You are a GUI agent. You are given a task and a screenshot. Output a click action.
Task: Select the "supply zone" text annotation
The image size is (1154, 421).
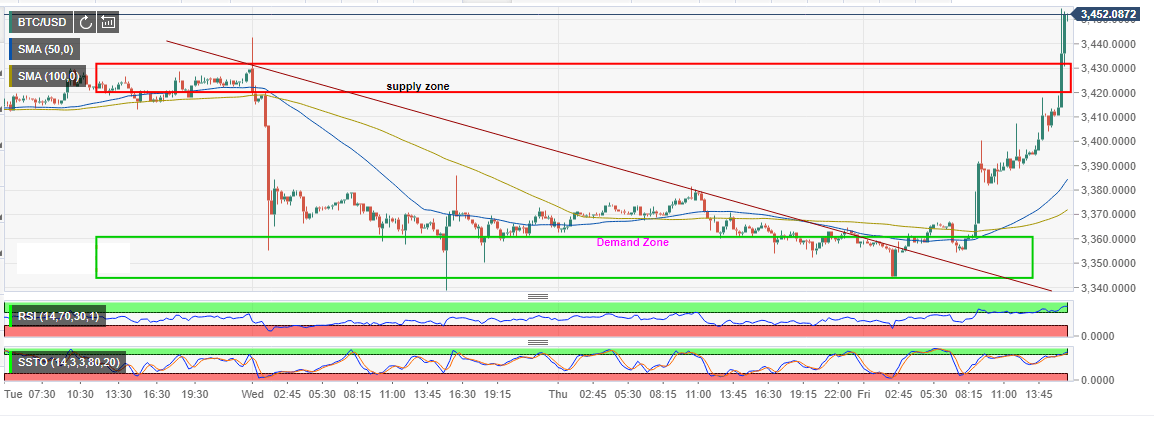[x=418, y=87]
